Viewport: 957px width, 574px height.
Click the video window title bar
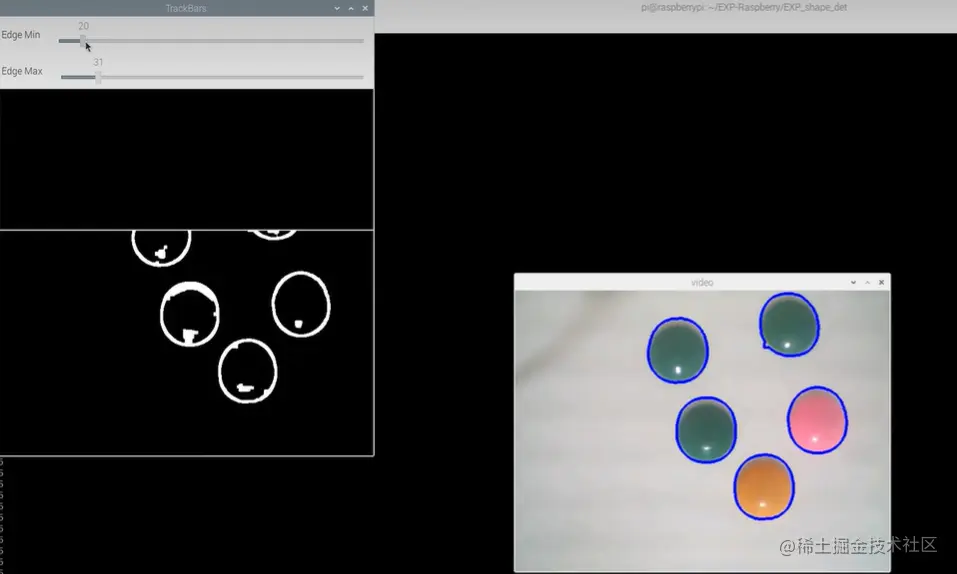point(702,282)
